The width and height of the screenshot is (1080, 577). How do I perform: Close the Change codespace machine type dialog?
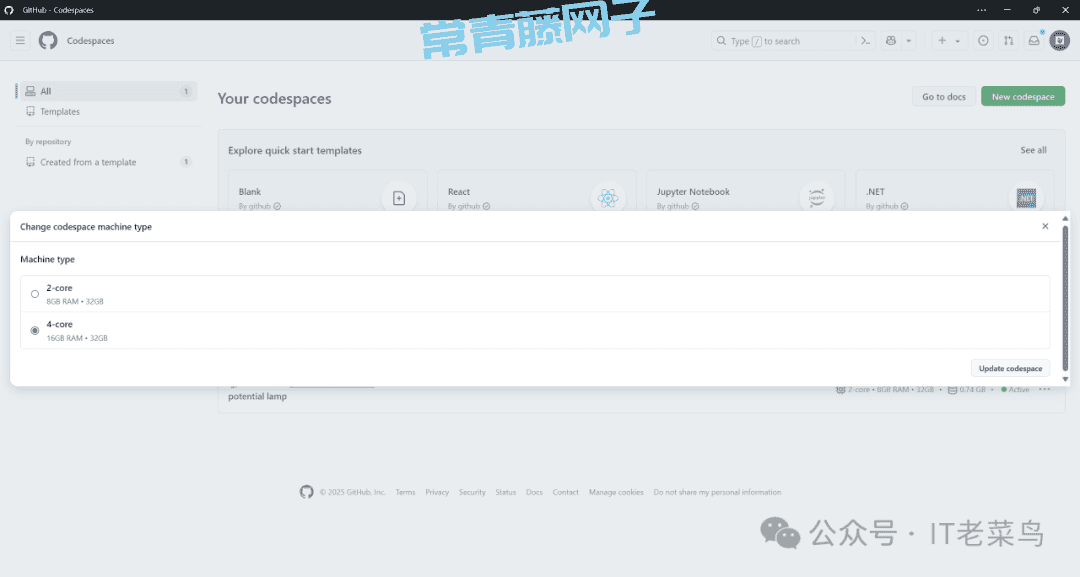pyautogui.click(x=1045, y=226)
